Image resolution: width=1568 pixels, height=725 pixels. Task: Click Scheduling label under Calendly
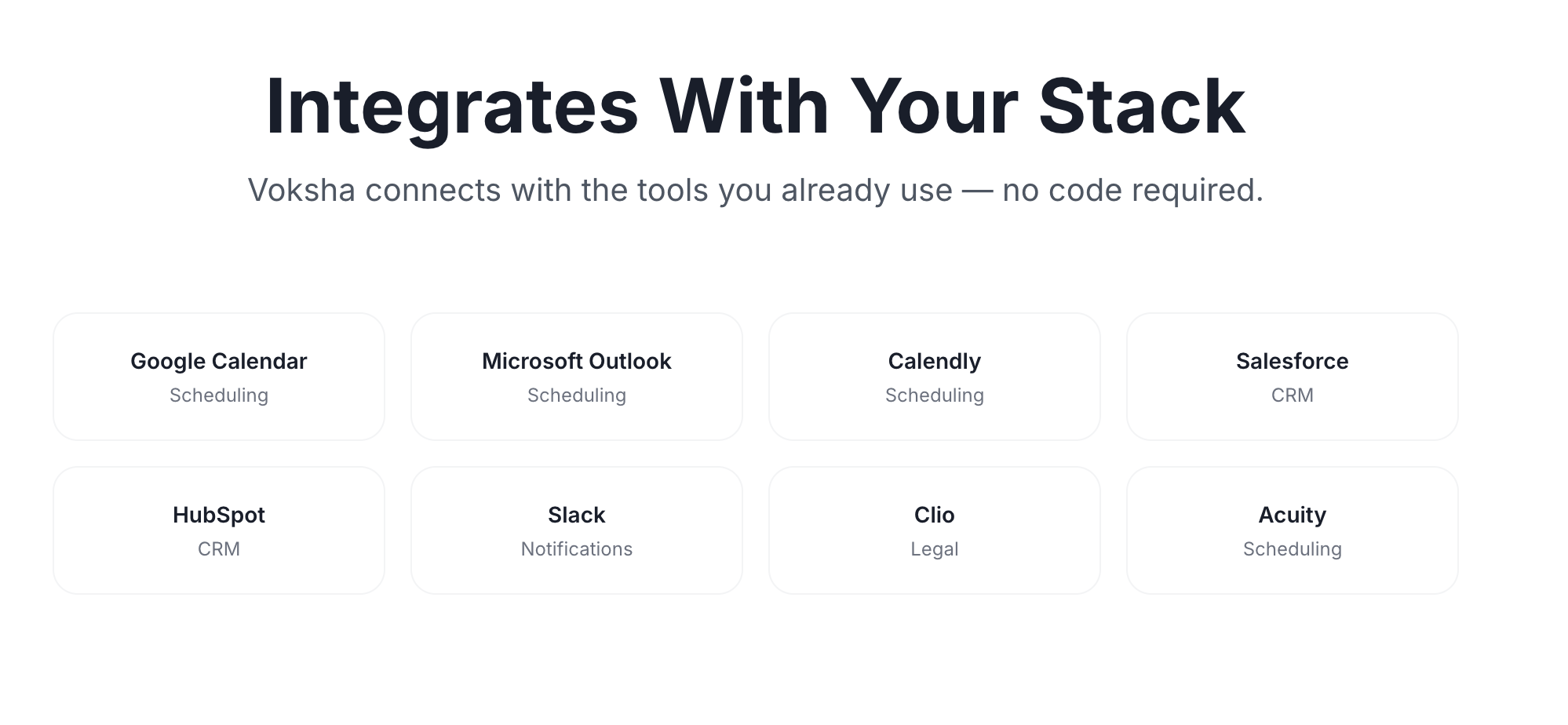pos(935,395)
